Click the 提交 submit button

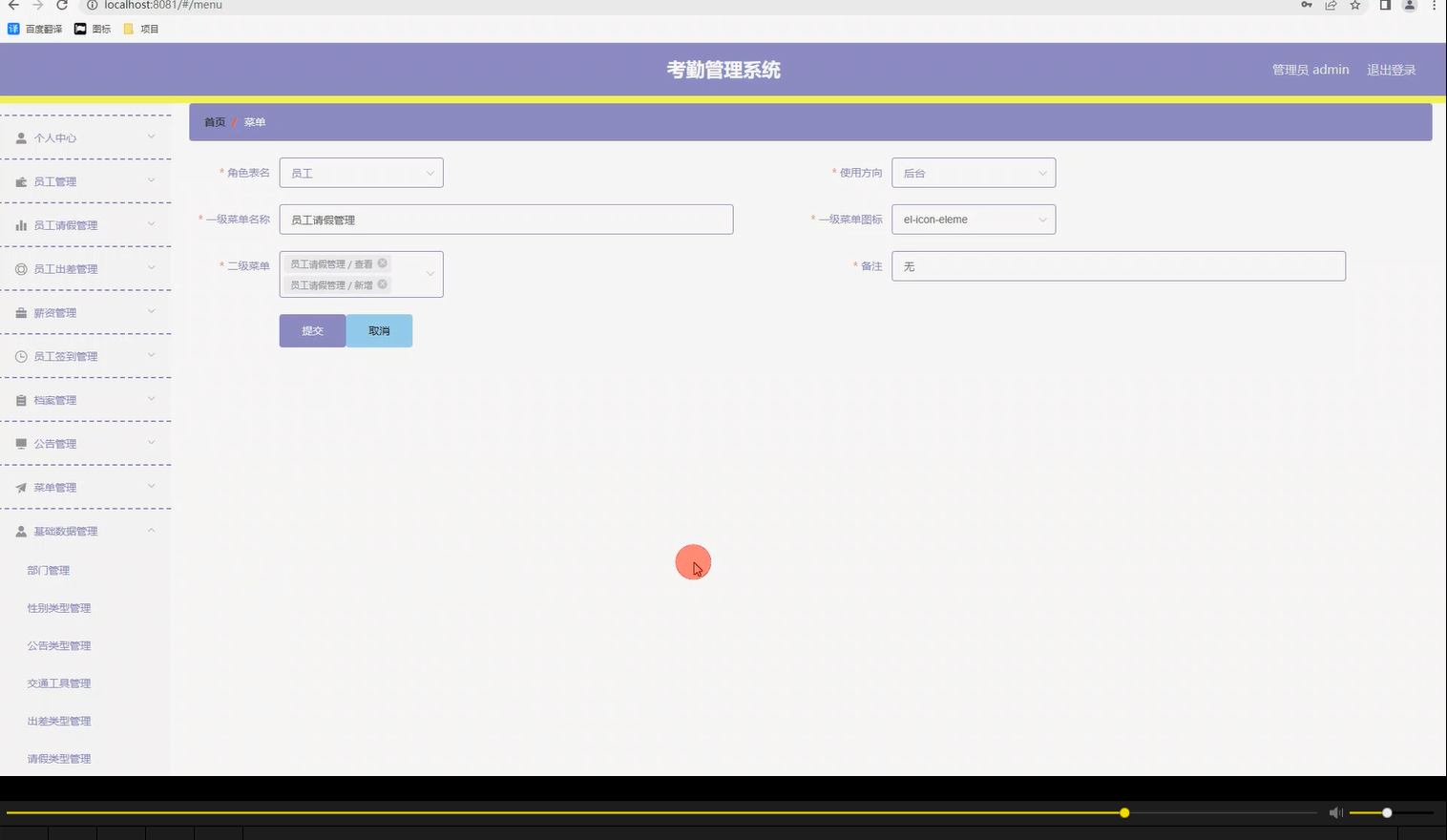pos(312,331)
